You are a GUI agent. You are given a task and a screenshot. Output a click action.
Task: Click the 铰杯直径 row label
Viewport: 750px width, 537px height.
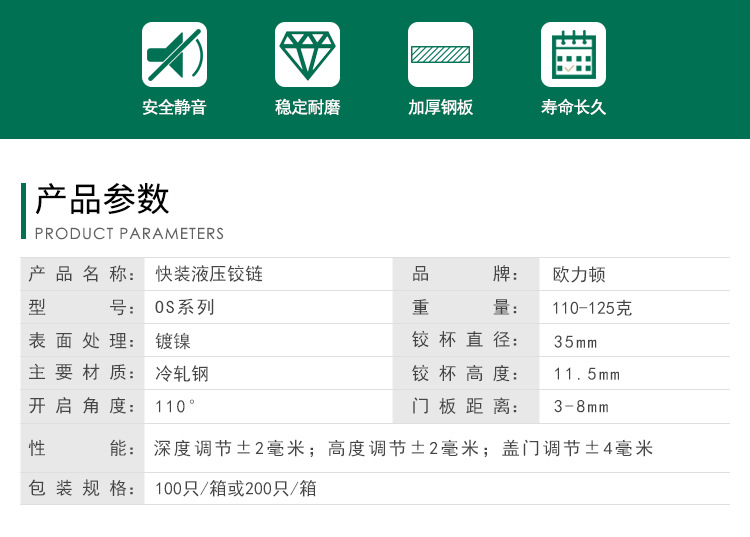[x=465, y=340]
